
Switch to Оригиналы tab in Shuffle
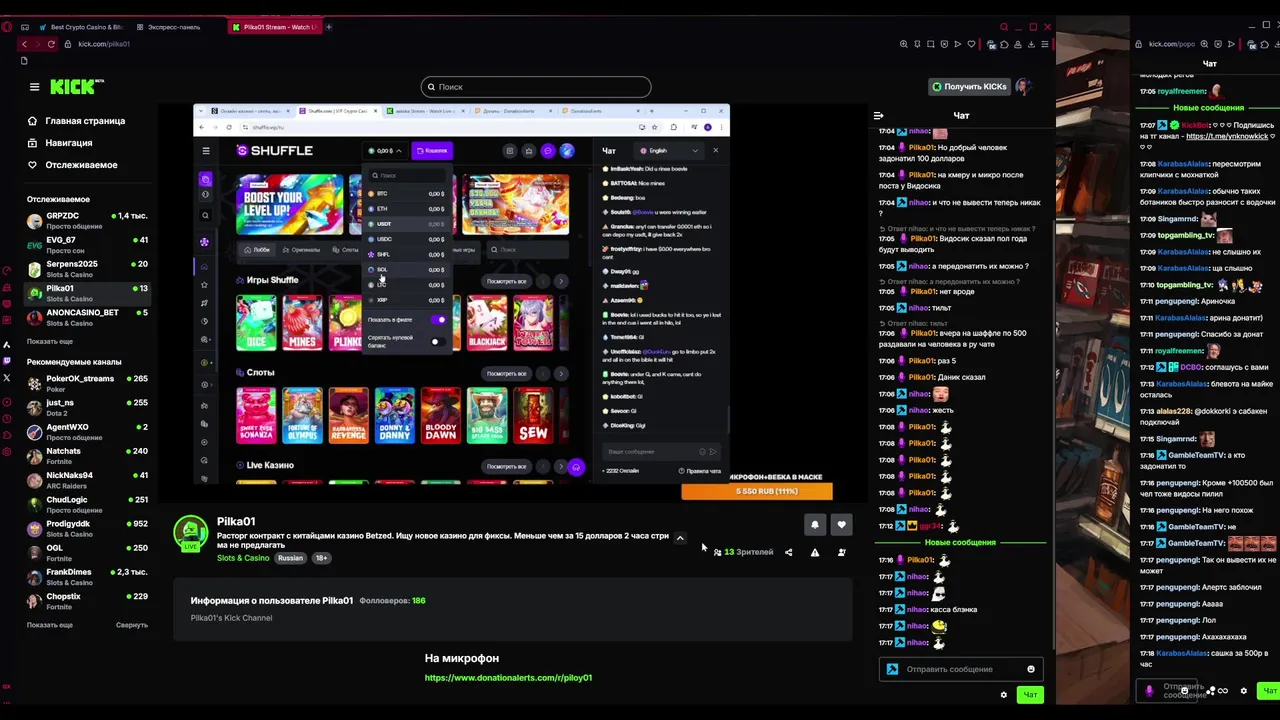pyautogui.click(x=302, y=250)
